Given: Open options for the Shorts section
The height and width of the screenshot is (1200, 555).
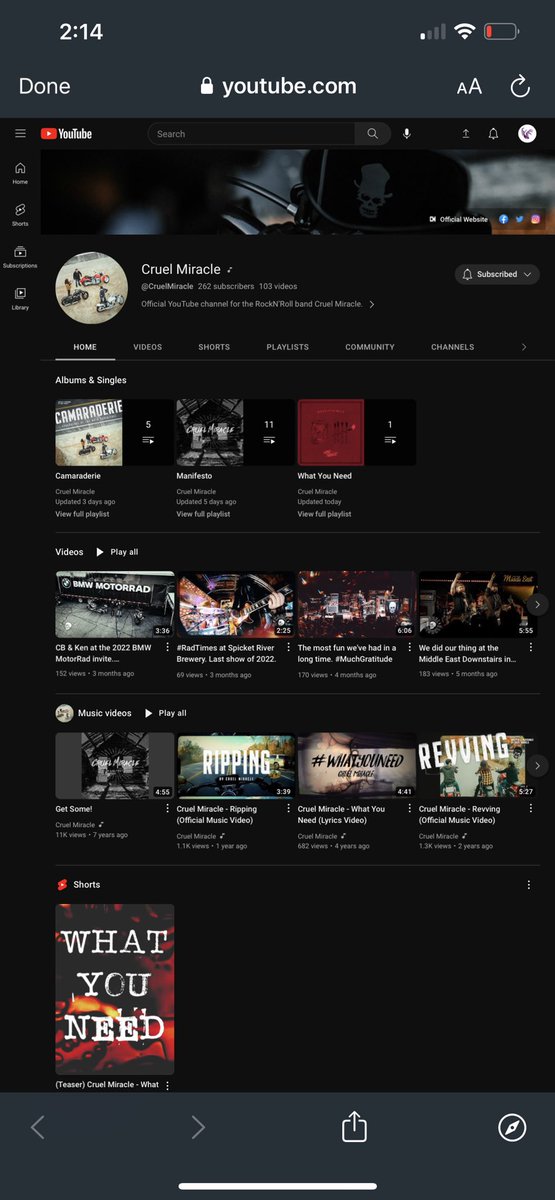Looking at the screenshot, I should coord(529,885).
